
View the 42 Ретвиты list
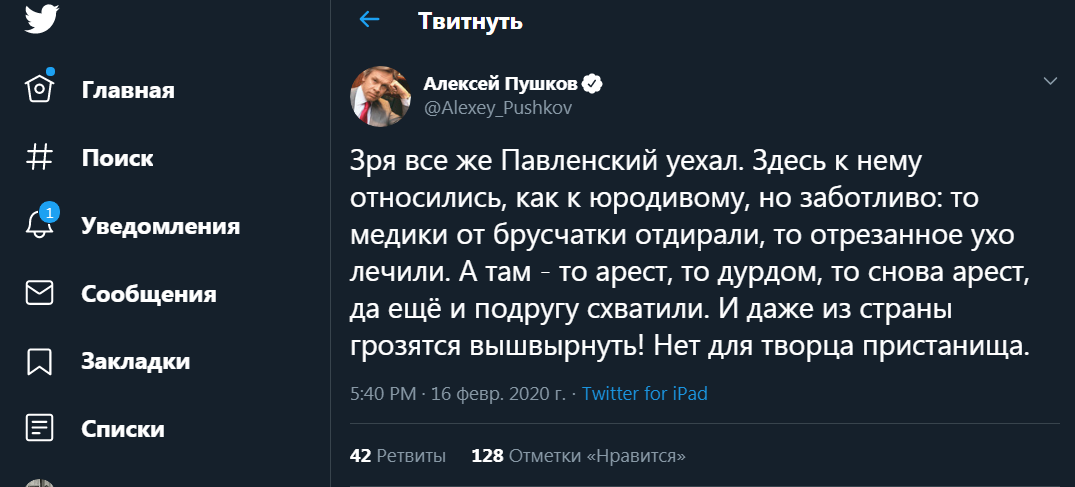point(397,455)
